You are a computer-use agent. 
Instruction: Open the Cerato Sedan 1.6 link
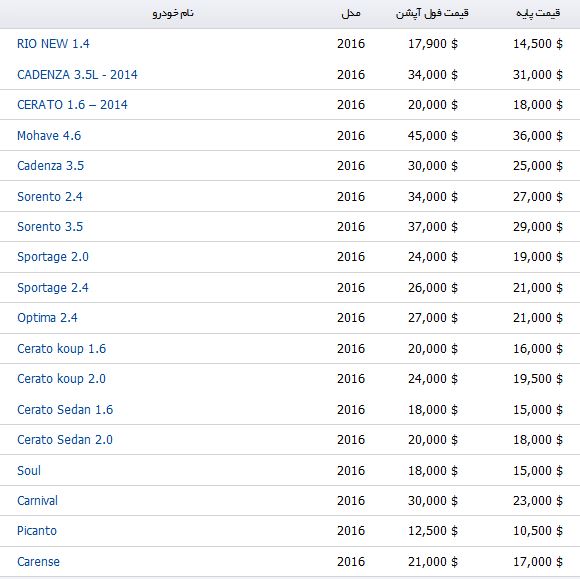click(65, 410)
